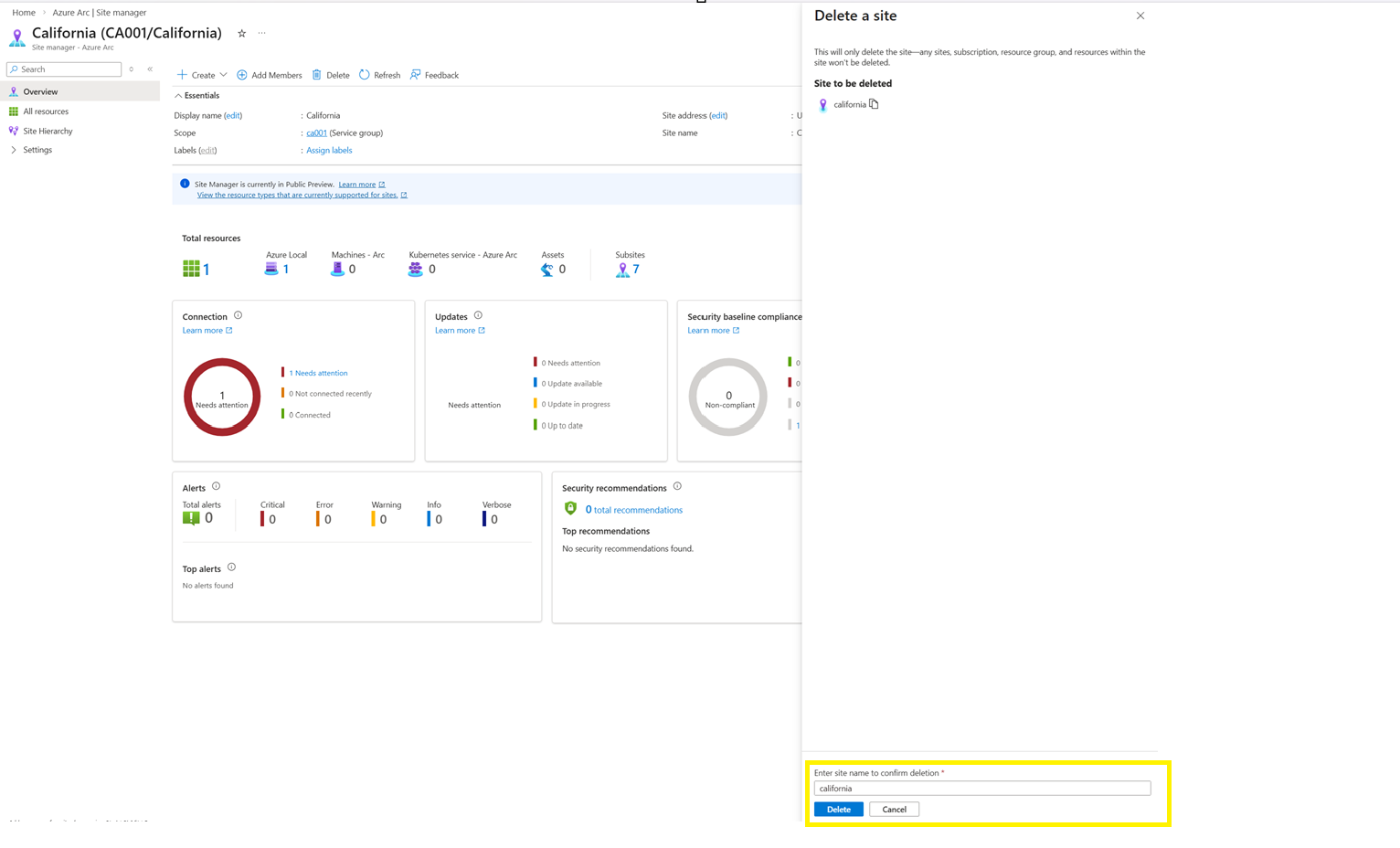The image size is (1400, 848).
Task: View the supported resource types link
Action: coord(302,195)
